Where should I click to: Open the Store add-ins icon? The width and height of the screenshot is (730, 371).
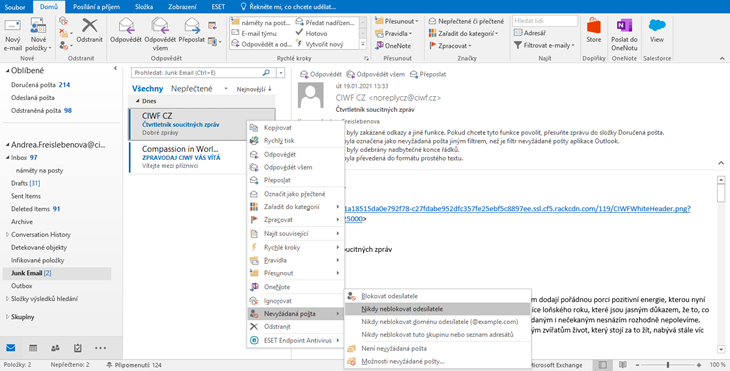click(594, 31)
